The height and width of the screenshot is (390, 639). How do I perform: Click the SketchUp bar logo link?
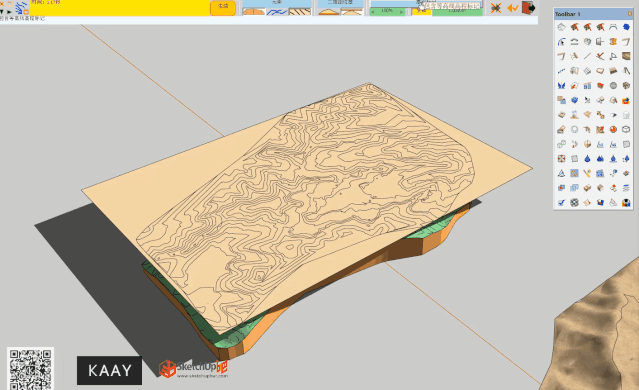194,369
